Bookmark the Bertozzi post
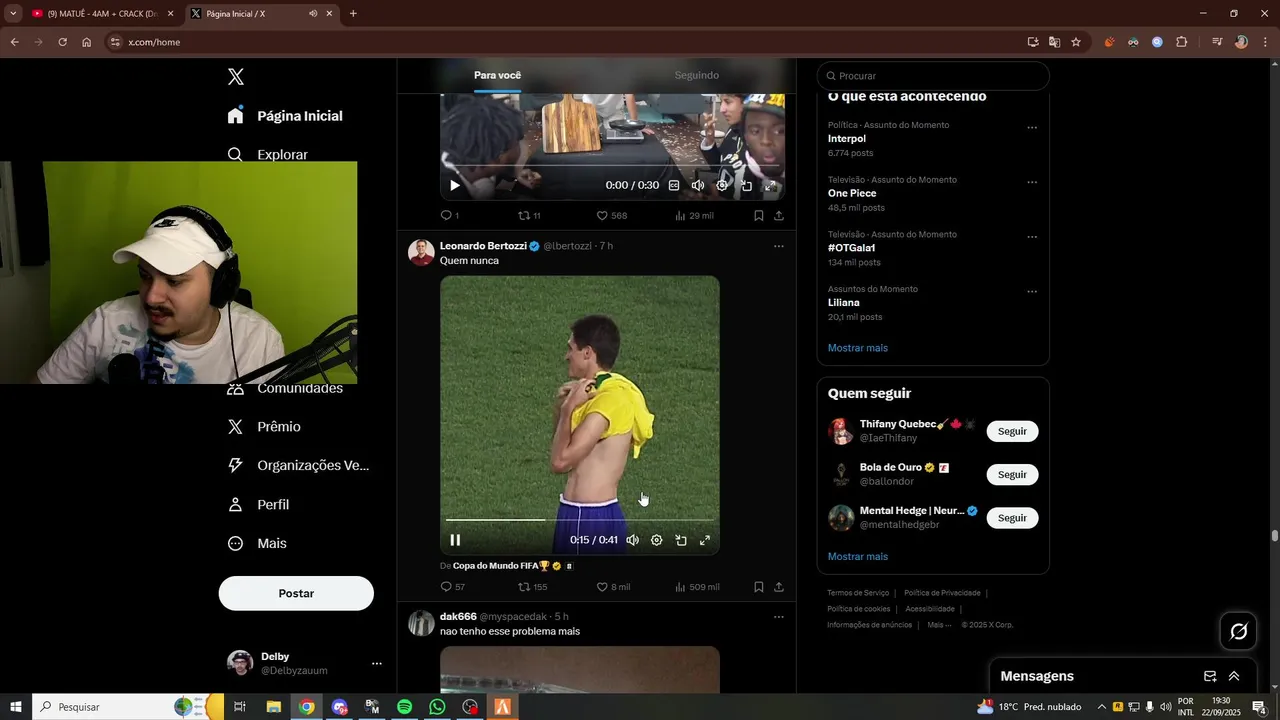This screenshot has height=720, width=1280. [759, 587]
